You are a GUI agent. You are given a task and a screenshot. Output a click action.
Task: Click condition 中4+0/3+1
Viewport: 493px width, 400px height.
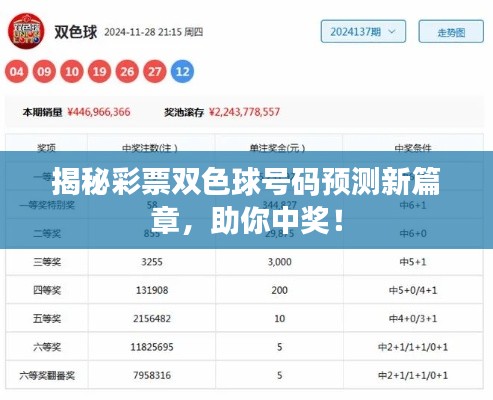click(x=413, y=319)
